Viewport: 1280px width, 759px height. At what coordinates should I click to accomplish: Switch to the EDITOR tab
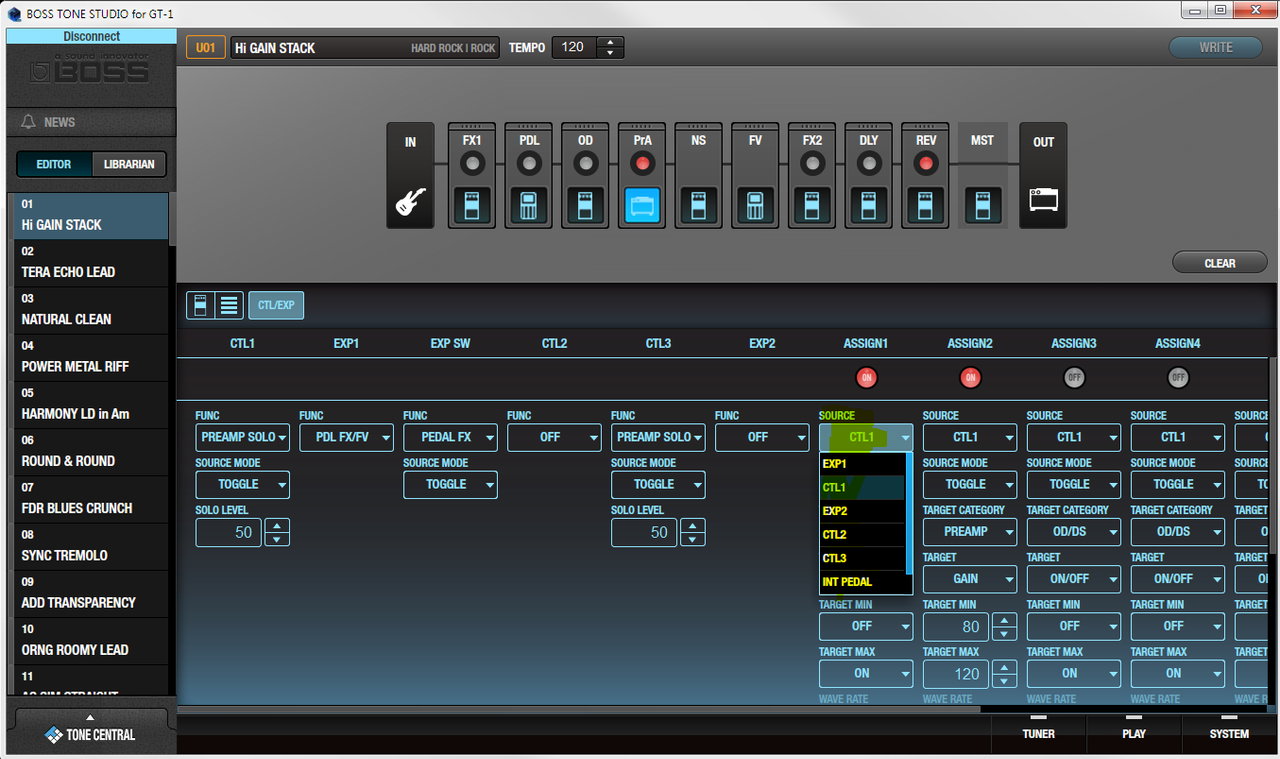[54, 164]
